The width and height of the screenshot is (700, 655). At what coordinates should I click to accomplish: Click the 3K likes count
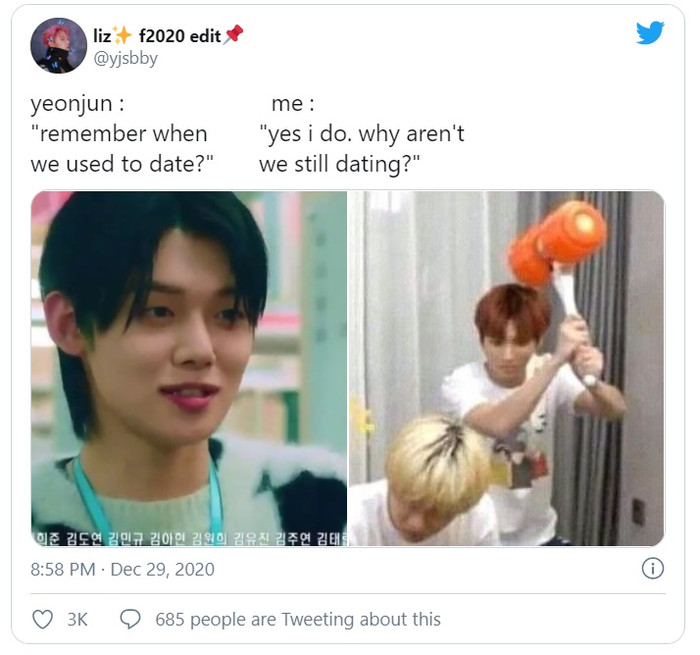click(x=77, y=619)
